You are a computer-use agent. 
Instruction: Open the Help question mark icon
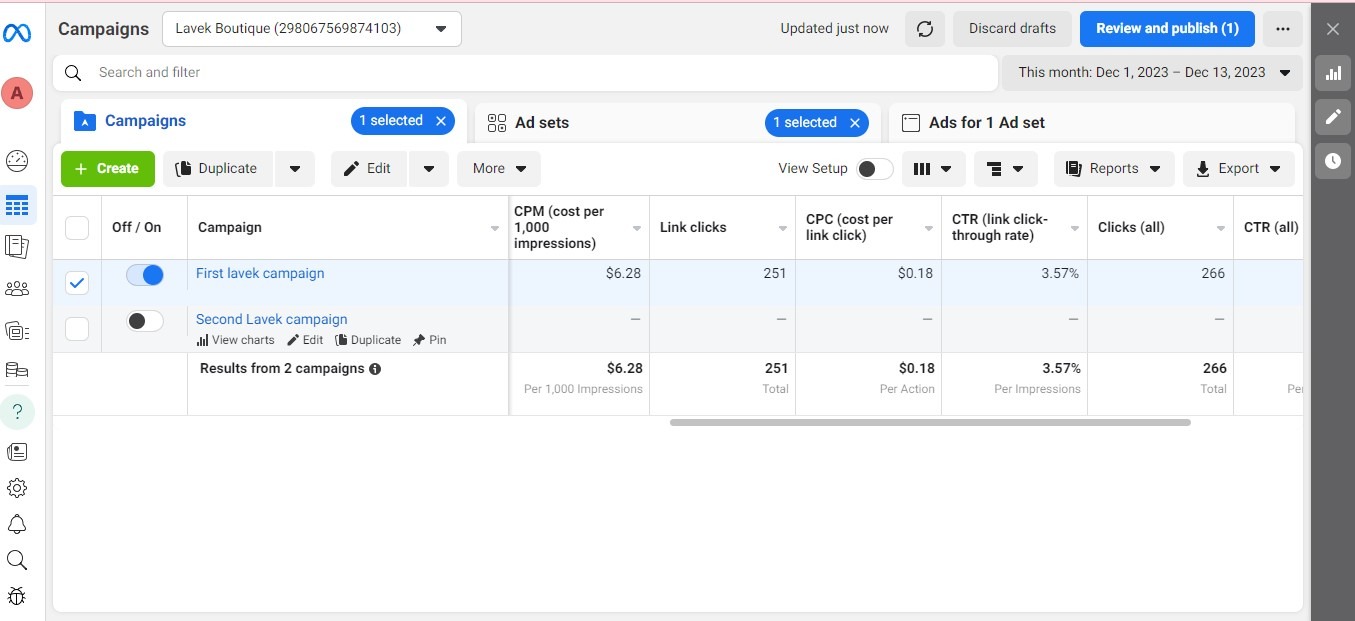pos(17,411)
